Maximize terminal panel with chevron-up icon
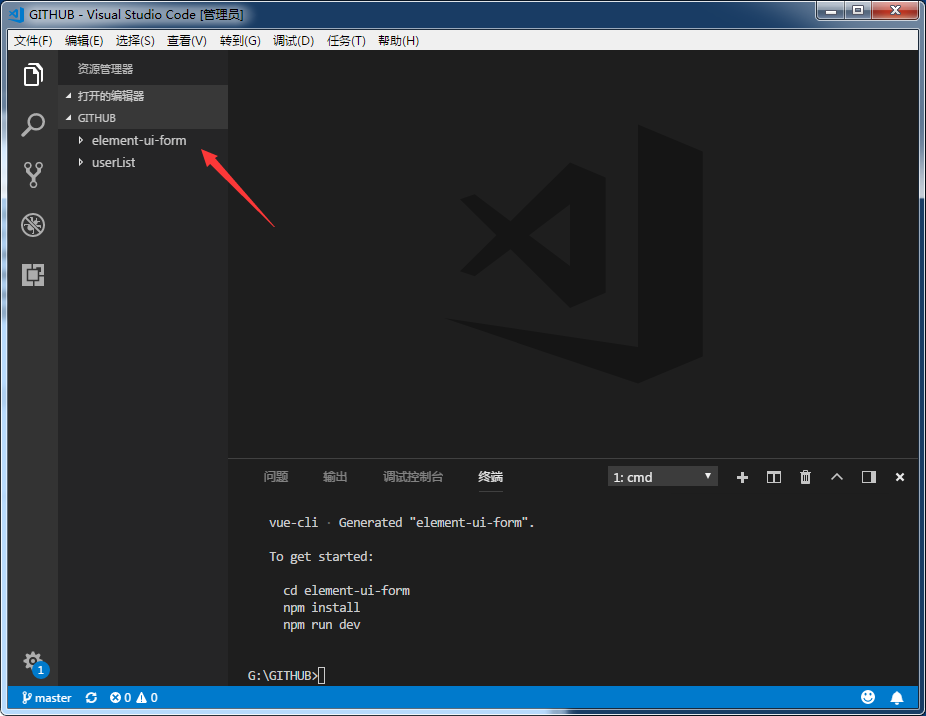 (837, 477)
